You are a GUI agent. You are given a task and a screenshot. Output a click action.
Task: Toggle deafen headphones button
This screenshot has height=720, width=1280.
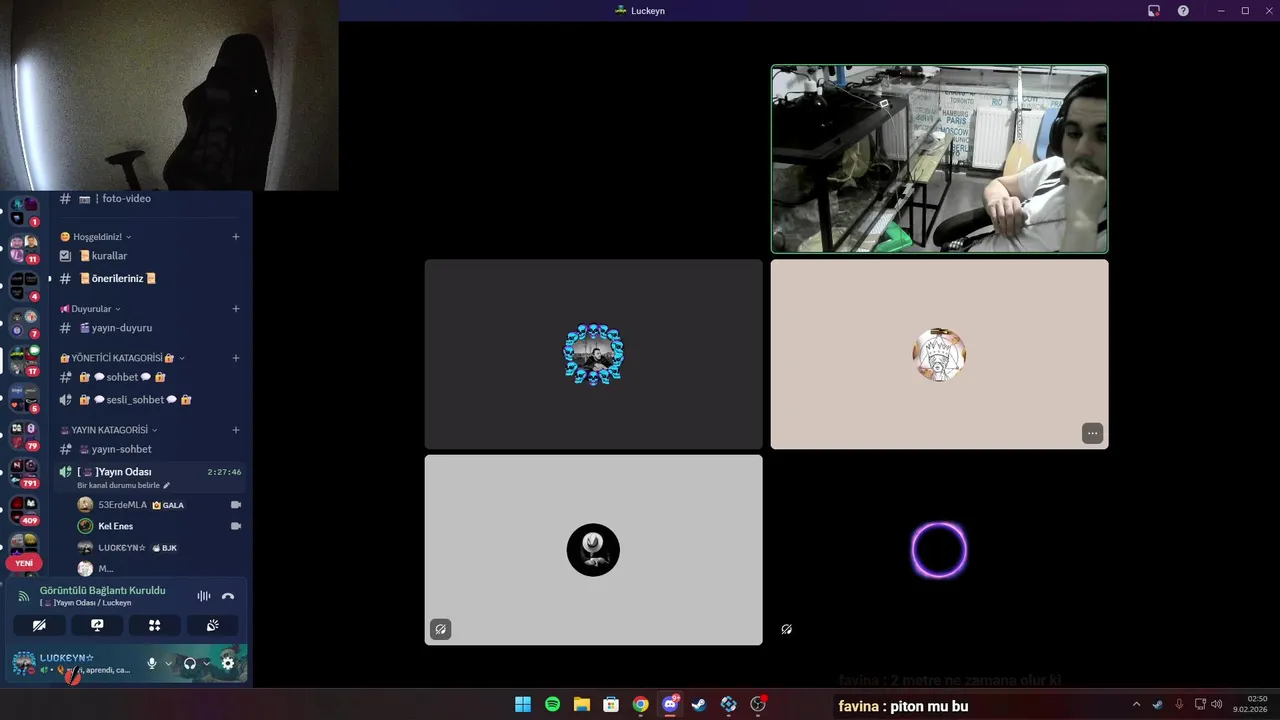(190, 663)
